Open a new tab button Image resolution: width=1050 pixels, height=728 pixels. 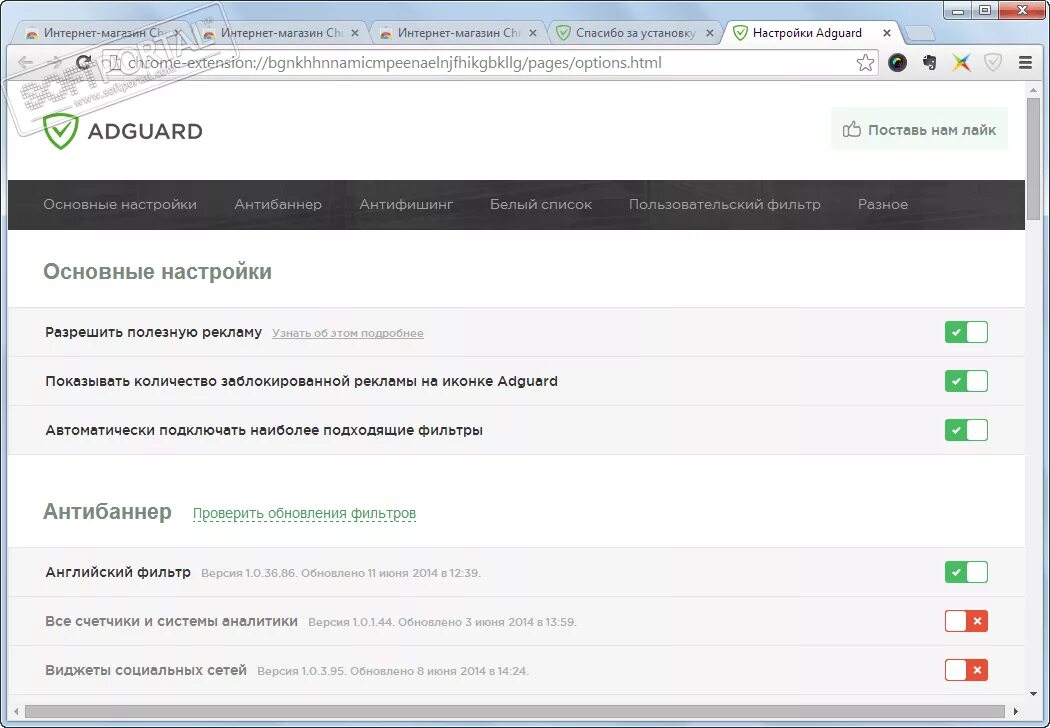[x=919, y=33]
